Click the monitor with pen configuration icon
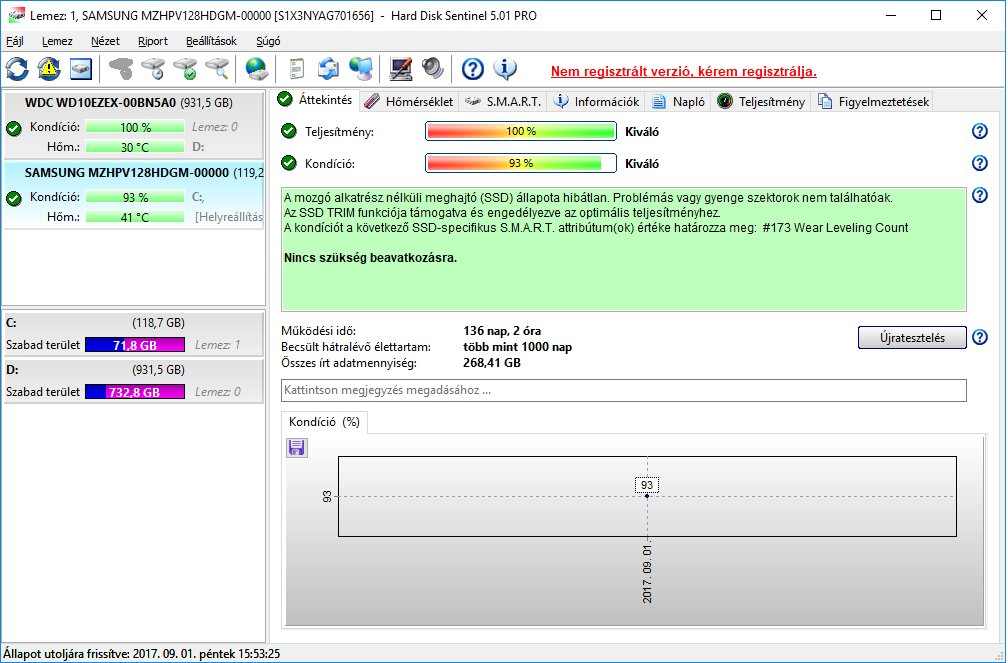 coord(400,69)
